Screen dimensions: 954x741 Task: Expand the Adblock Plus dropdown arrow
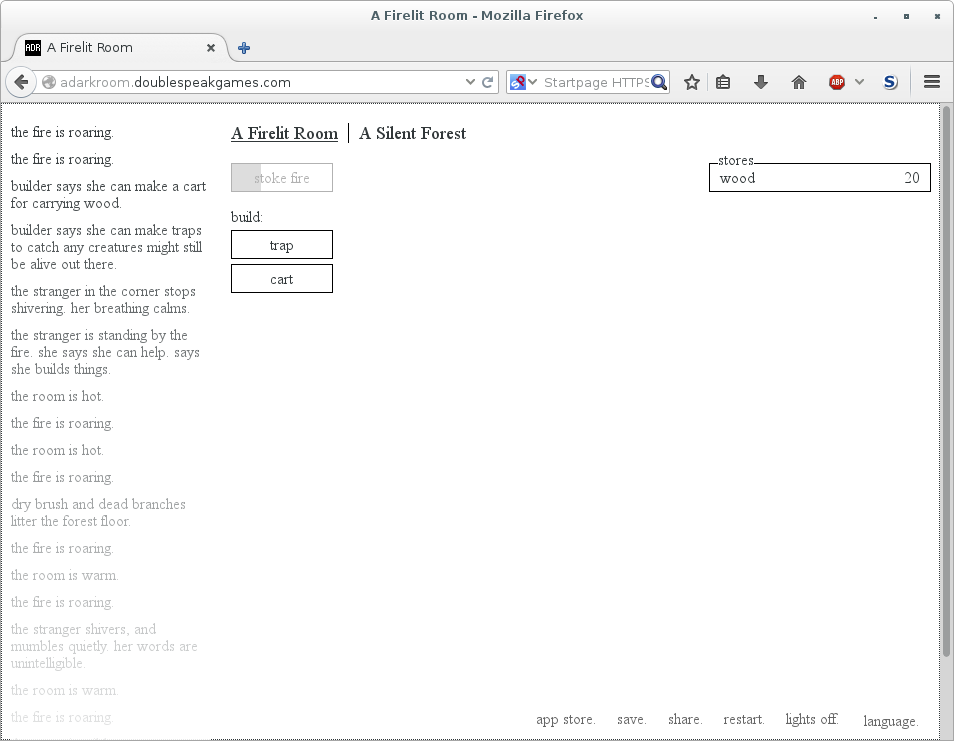859,83
